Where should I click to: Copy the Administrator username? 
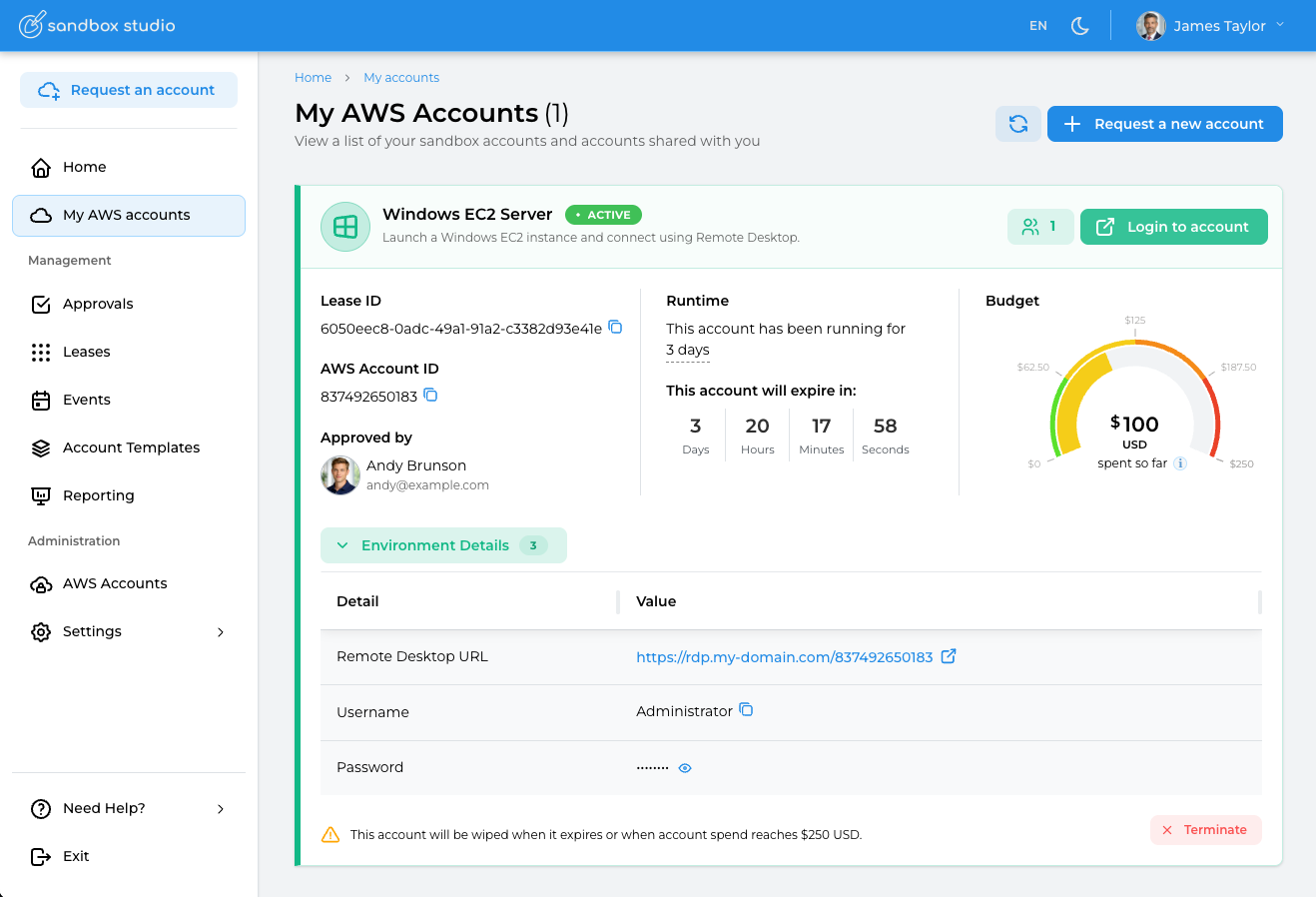pos(746,710)
